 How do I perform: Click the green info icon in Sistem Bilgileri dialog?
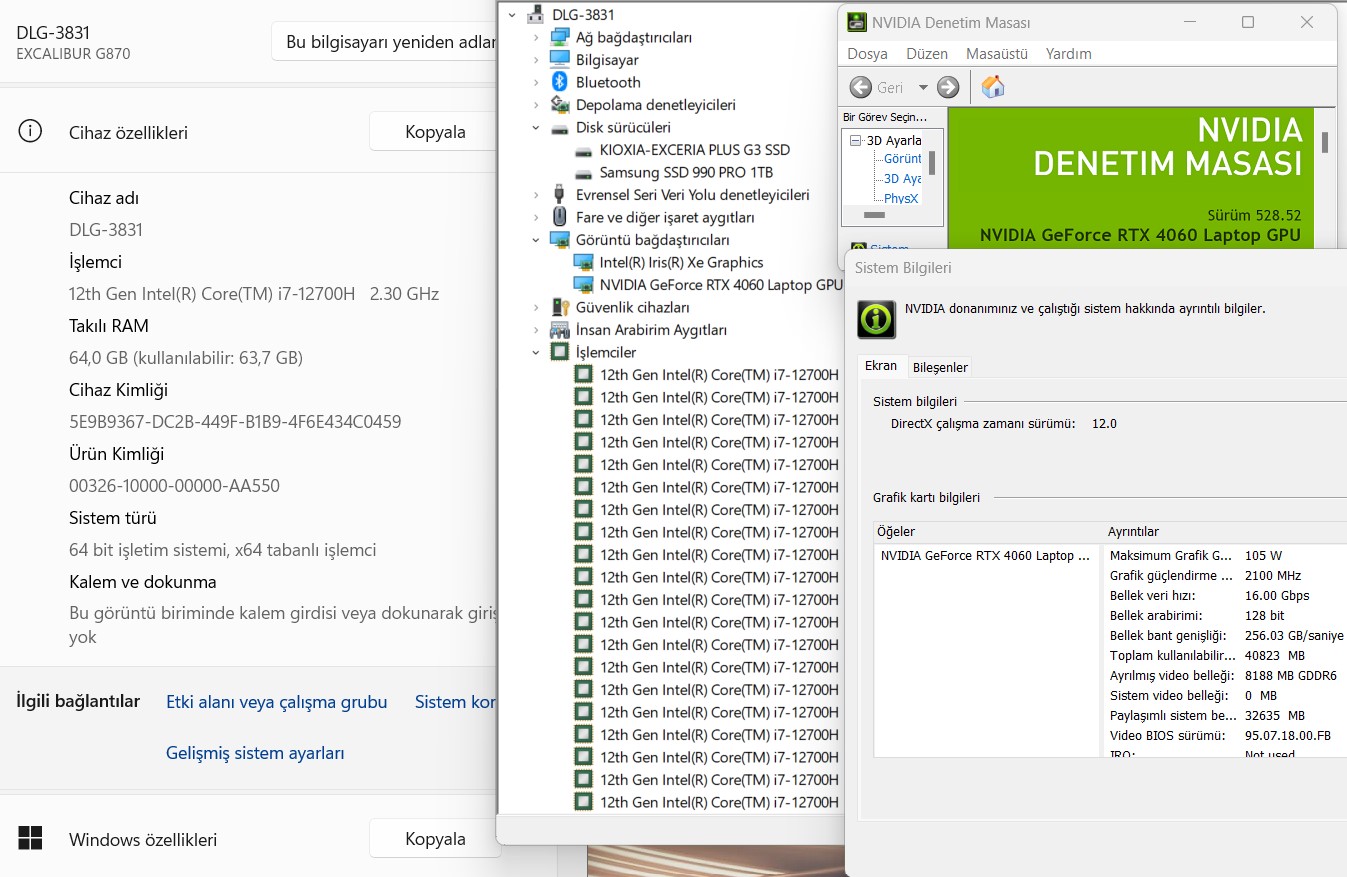[877, 319]
